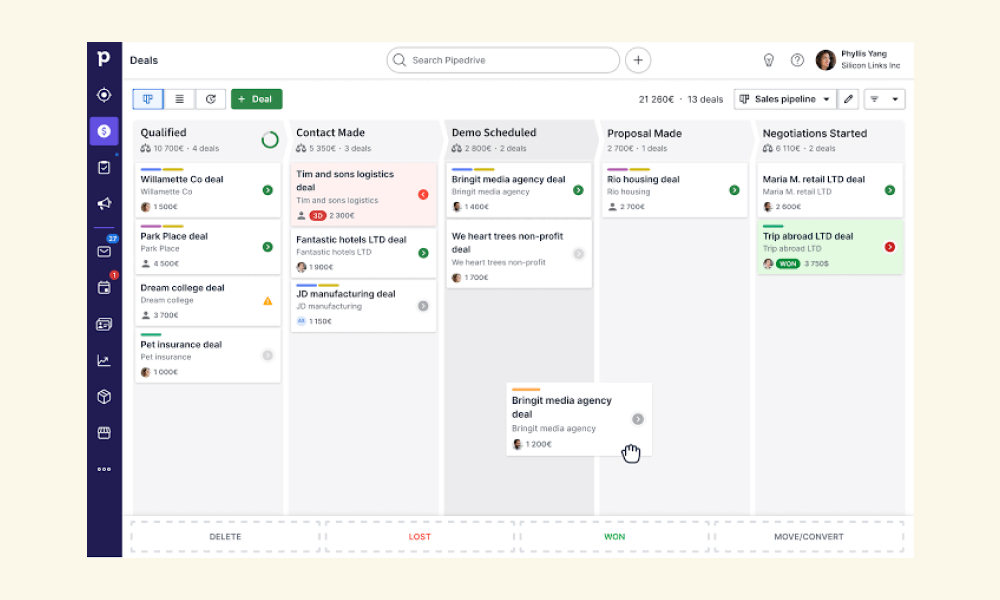Screen dimensions: 1000x600
Task: Open the Dream college deal card
Action: point(208,301)
